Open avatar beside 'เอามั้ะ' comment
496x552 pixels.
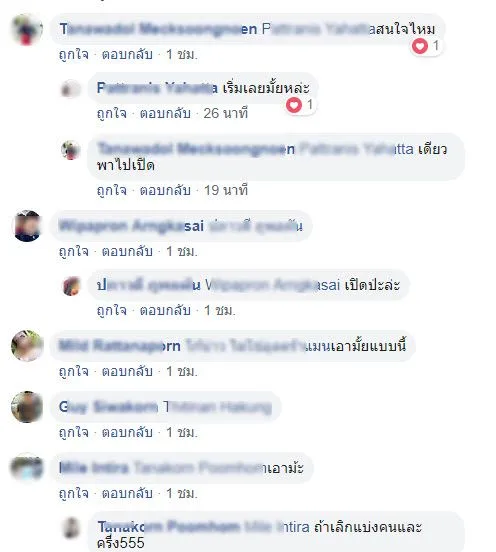(27, 468)
